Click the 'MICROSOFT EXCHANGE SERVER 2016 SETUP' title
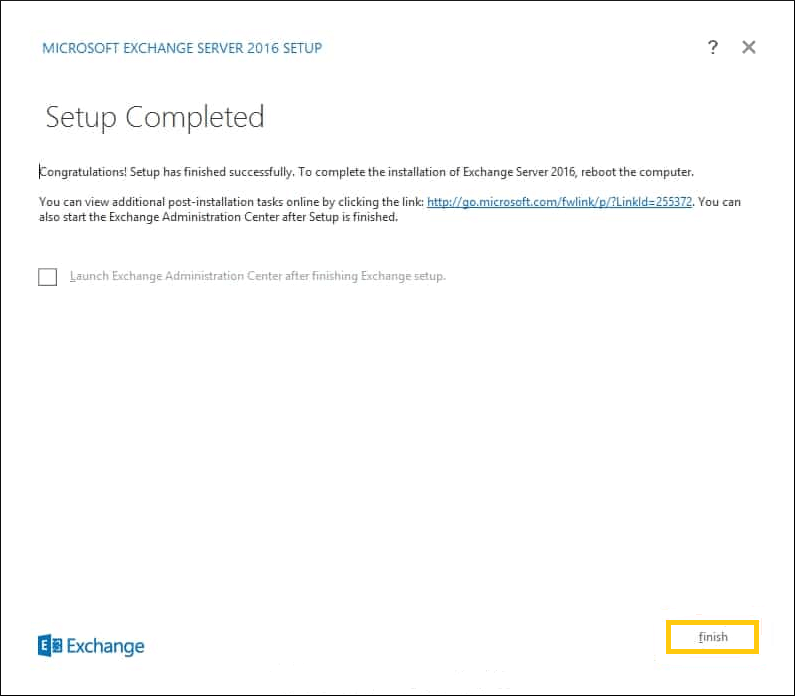This screenshot has height=696, width=795. 182,48
